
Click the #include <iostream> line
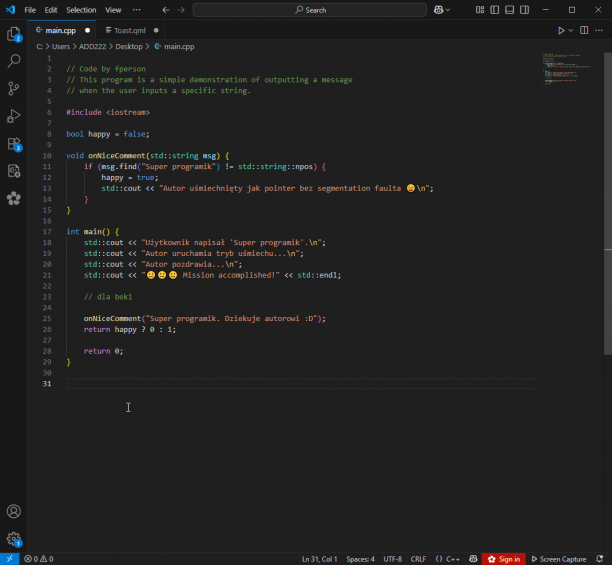(108, 112)
